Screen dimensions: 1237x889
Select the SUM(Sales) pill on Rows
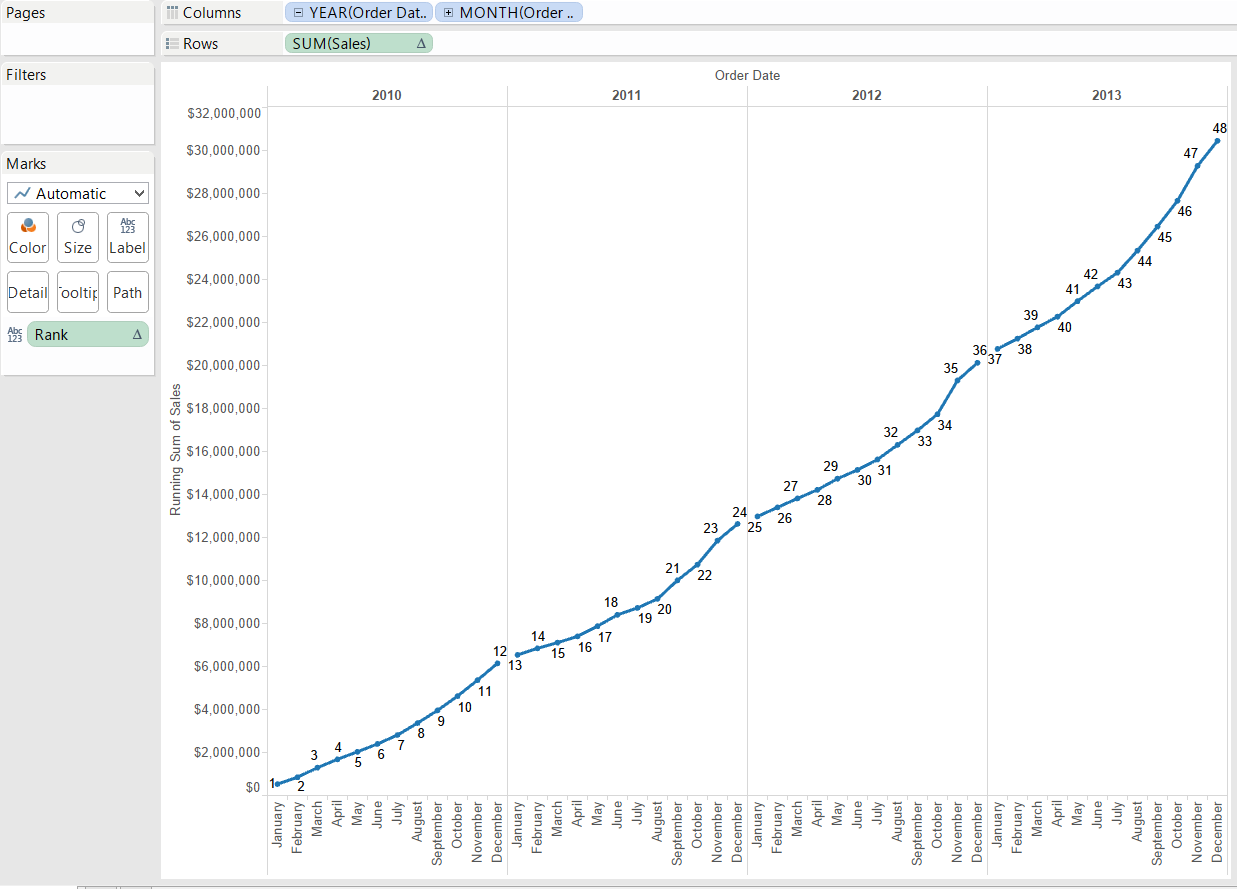coord(350,43)
